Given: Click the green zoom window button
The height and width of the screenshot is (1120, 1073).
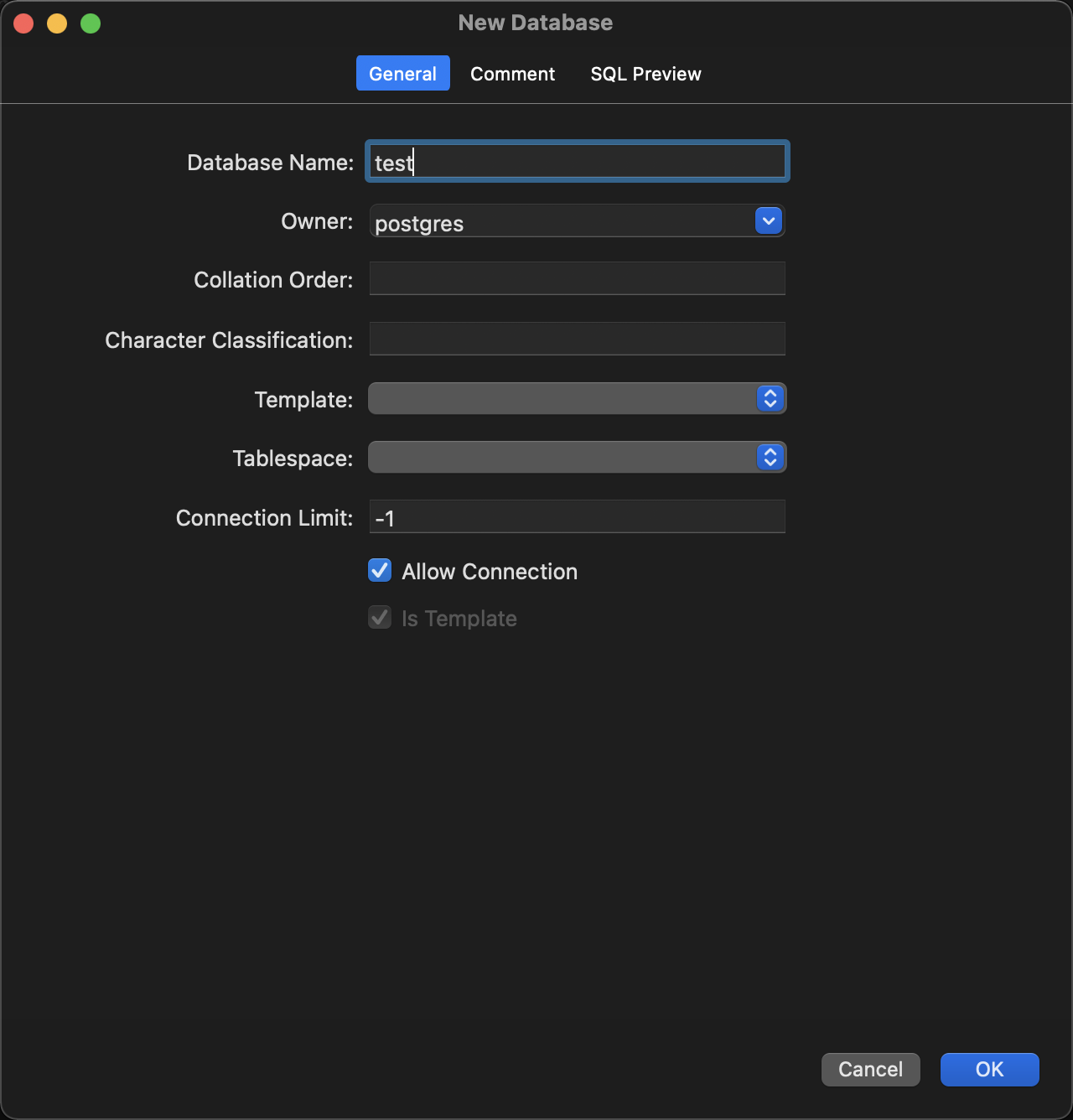Looking at the screenshot, I should coord(91,23).
